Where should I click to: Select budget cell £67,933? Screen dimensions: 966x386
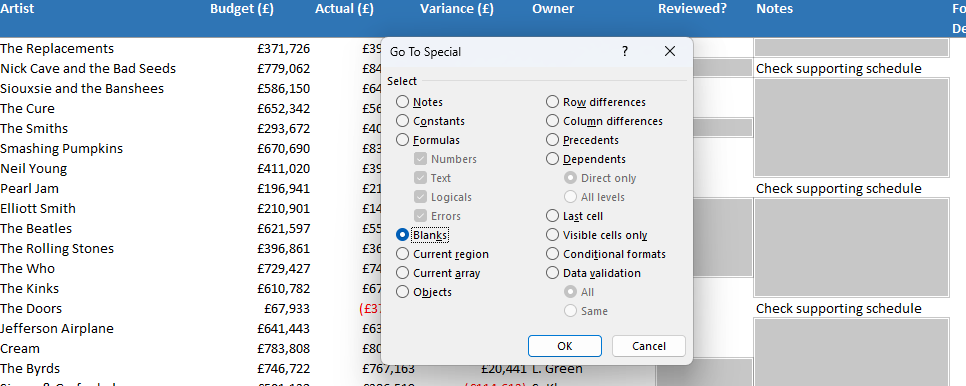287,308
